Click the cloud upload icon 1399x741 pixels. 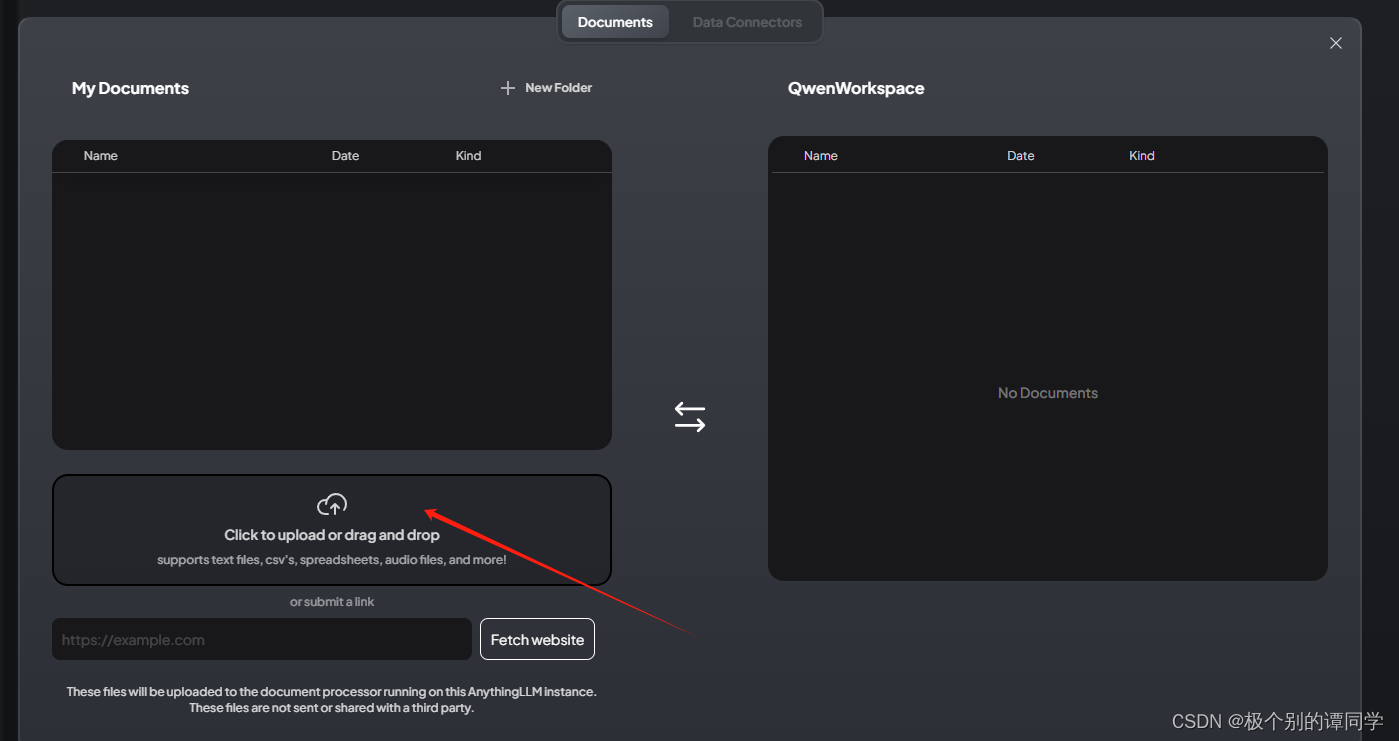click(x=332, y=504)
